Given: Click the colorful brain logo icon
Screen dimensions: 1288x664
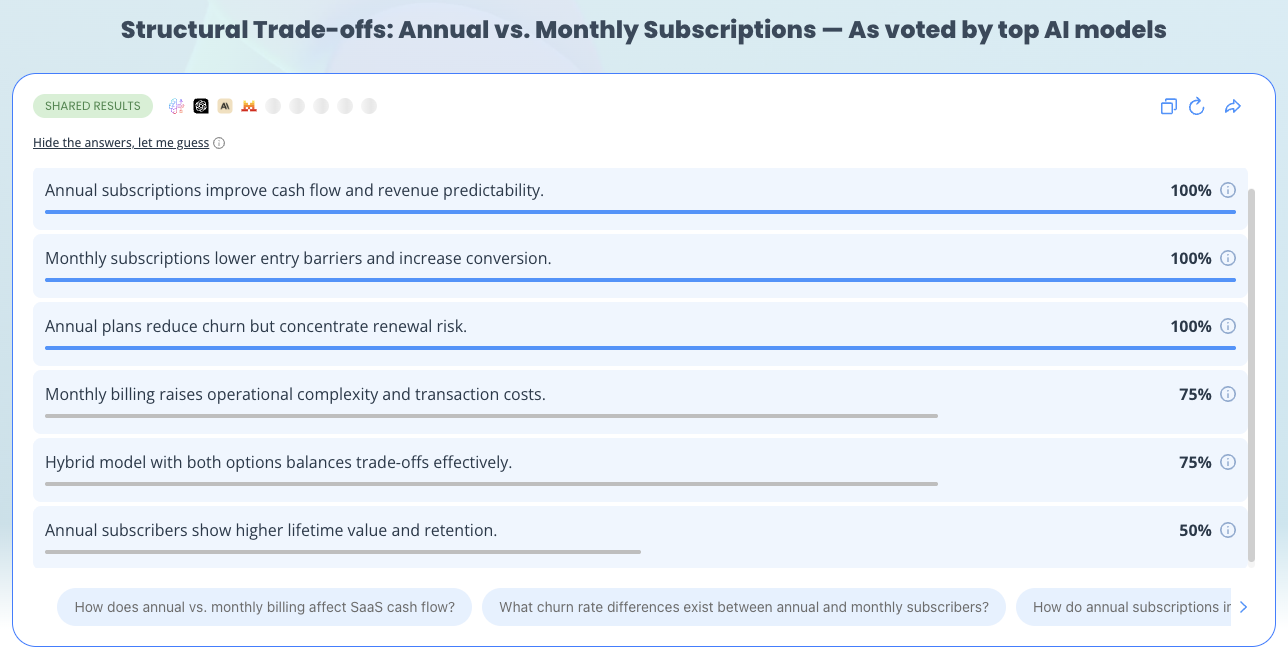Looking at the screenshot, I should (x=177, y=106).
